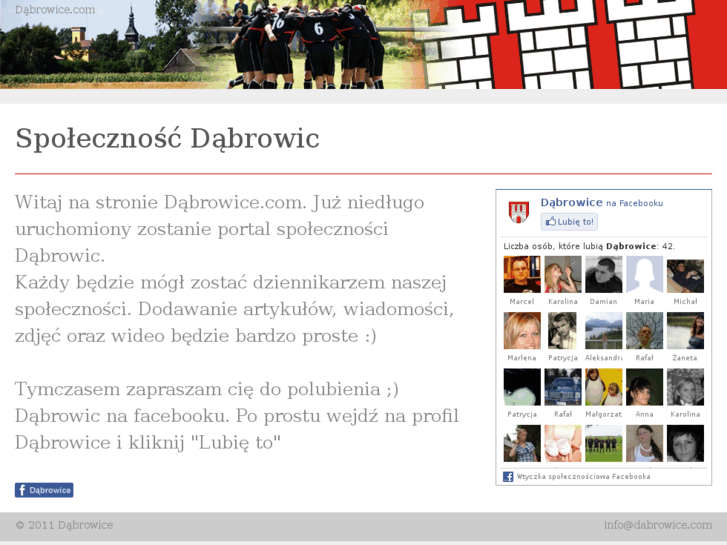The width and height of the screenshot is (727, 545).
Task: Open 'Wtyczka społecznościowa Facebooka' link
Action: click(583, 476)
